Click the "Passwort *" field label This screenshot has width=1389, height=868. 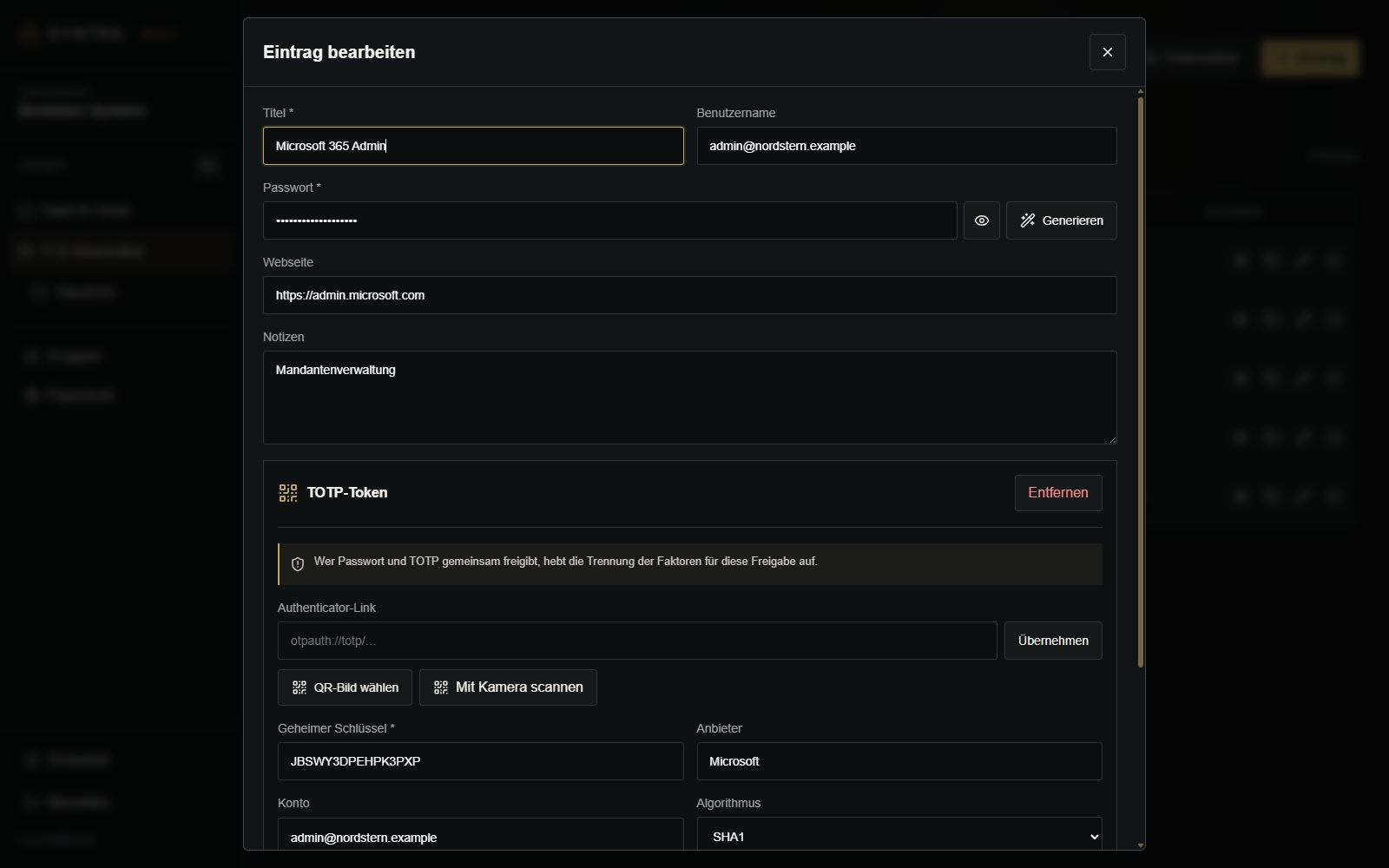(292, 187)
